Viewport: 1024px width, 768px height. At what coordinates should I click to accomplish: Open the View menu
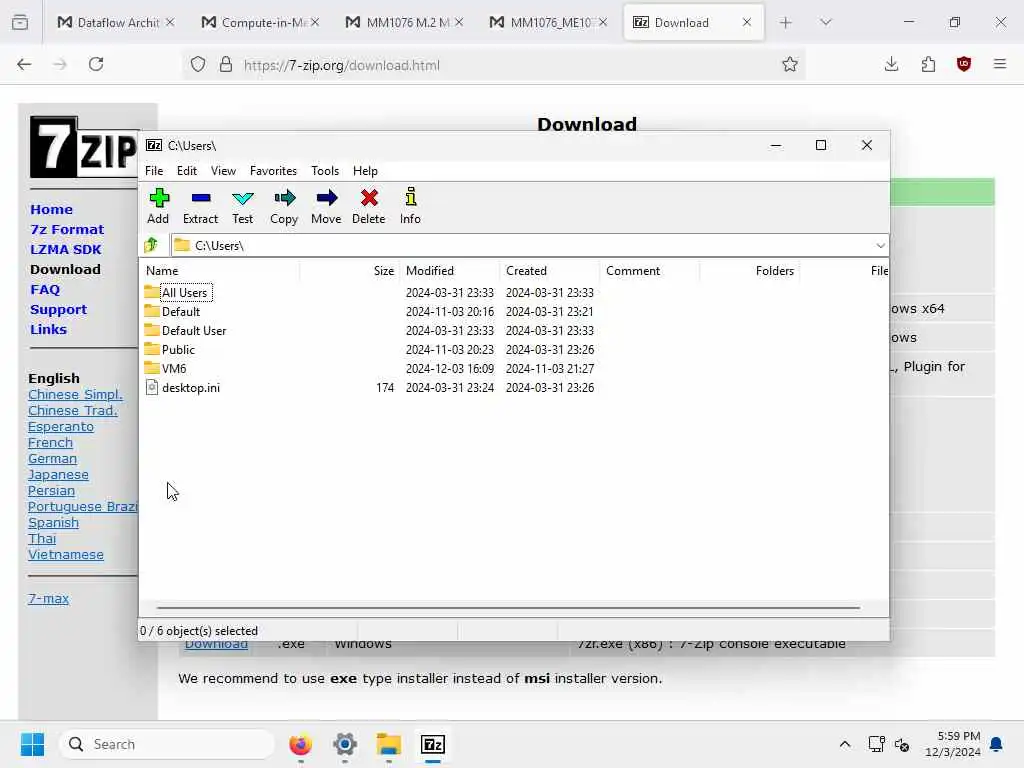(223, 170)
